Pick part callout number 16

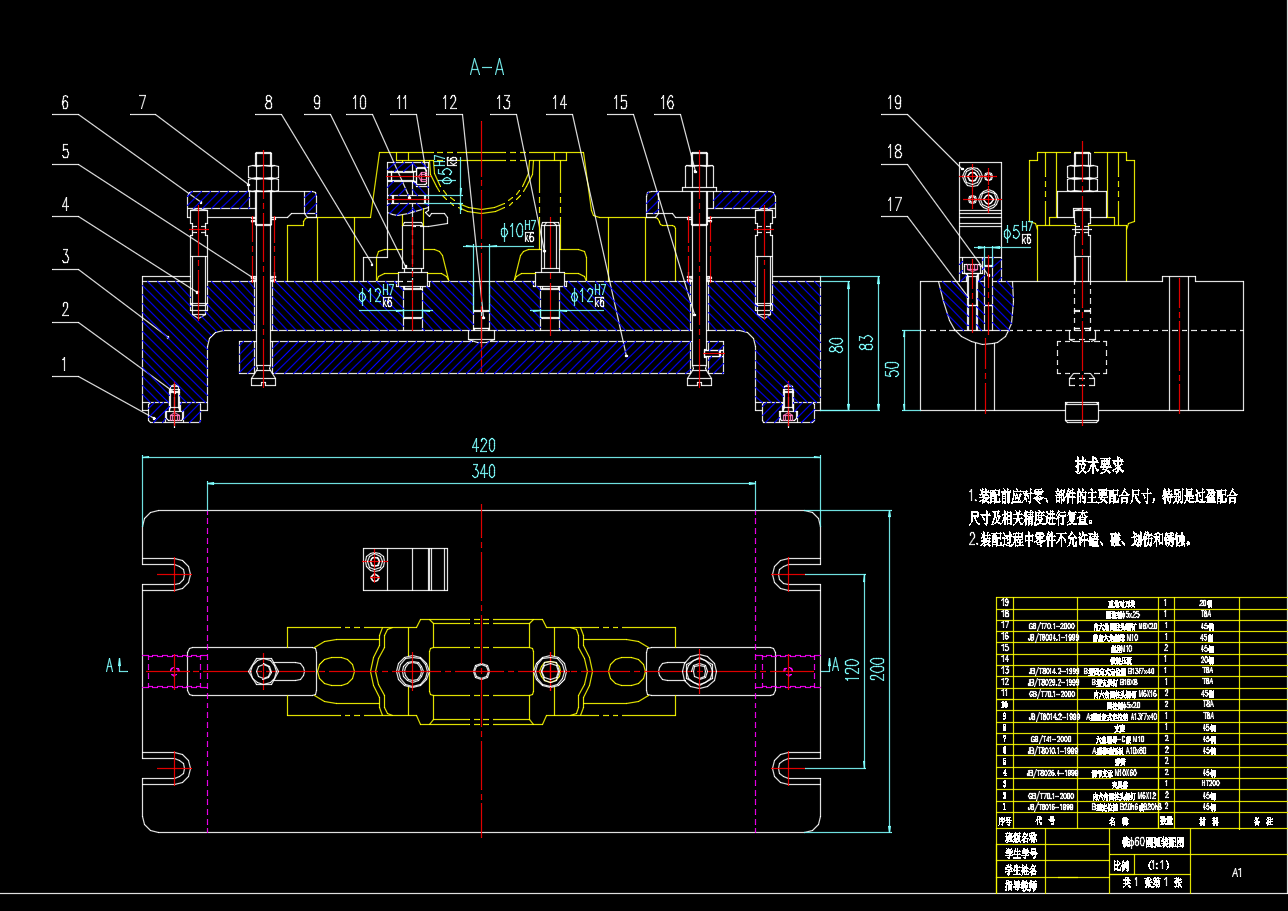pyautogui.click(x=667, y=102)
